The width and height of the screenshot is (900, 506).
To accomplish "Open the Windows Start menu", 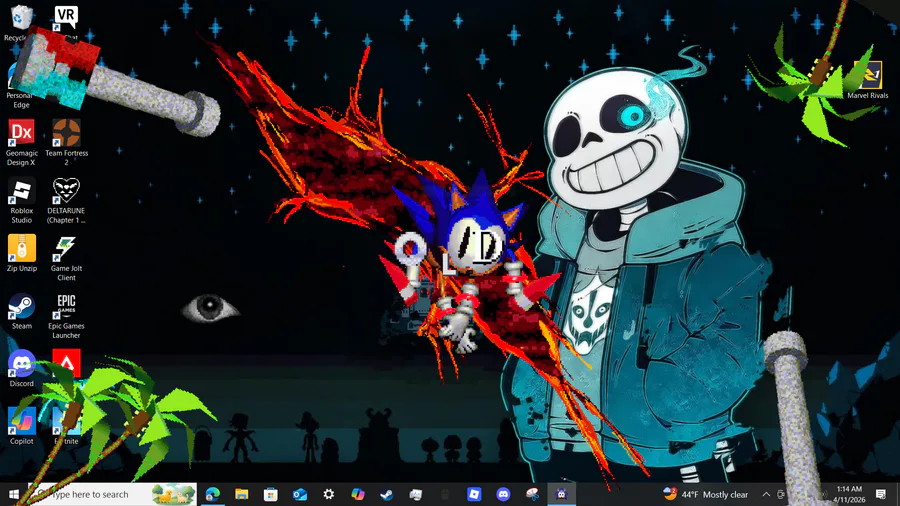I will coord(14,494).
